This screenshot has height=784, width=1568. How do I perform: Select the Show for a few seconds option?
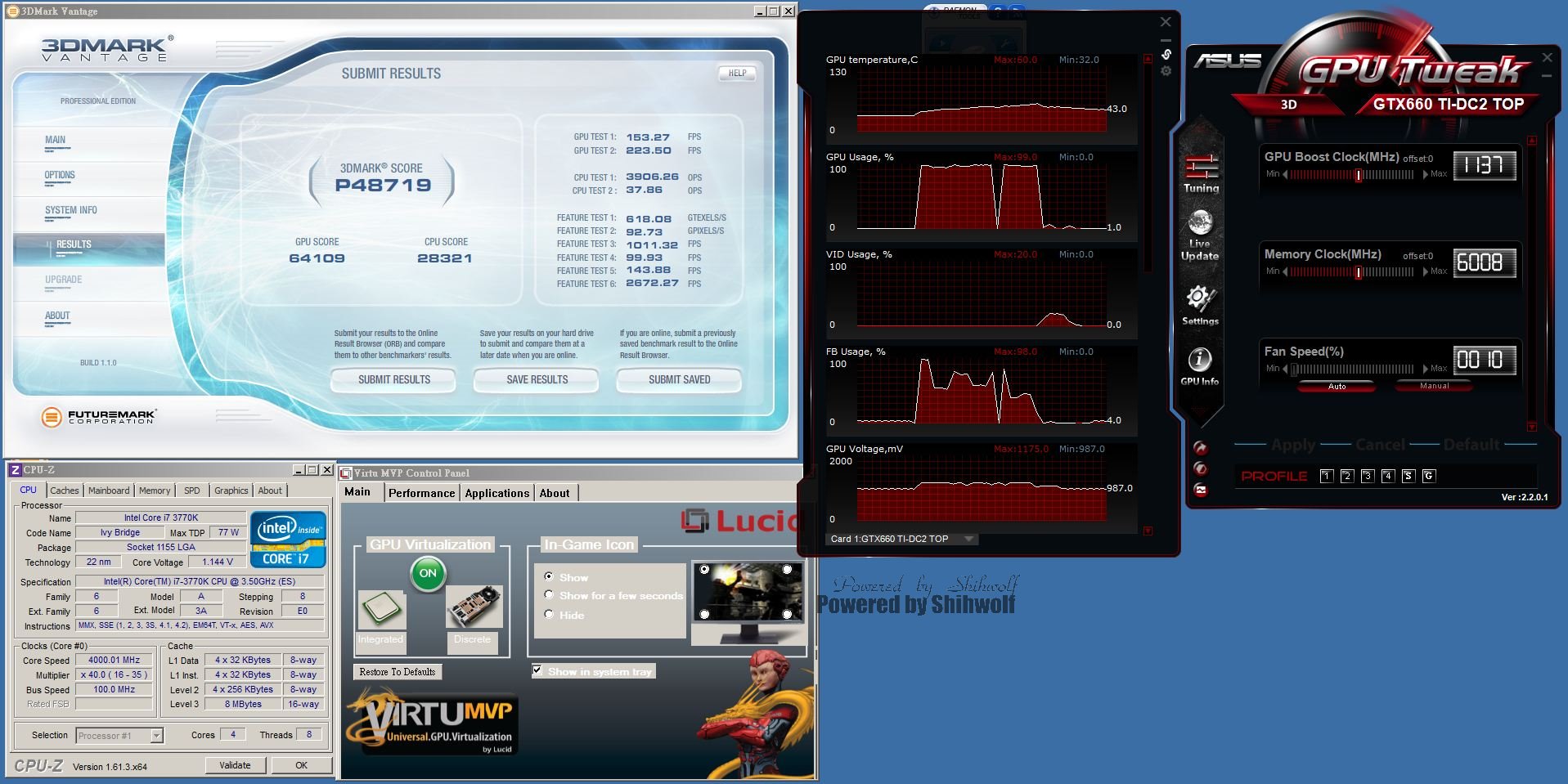point(549,595)
